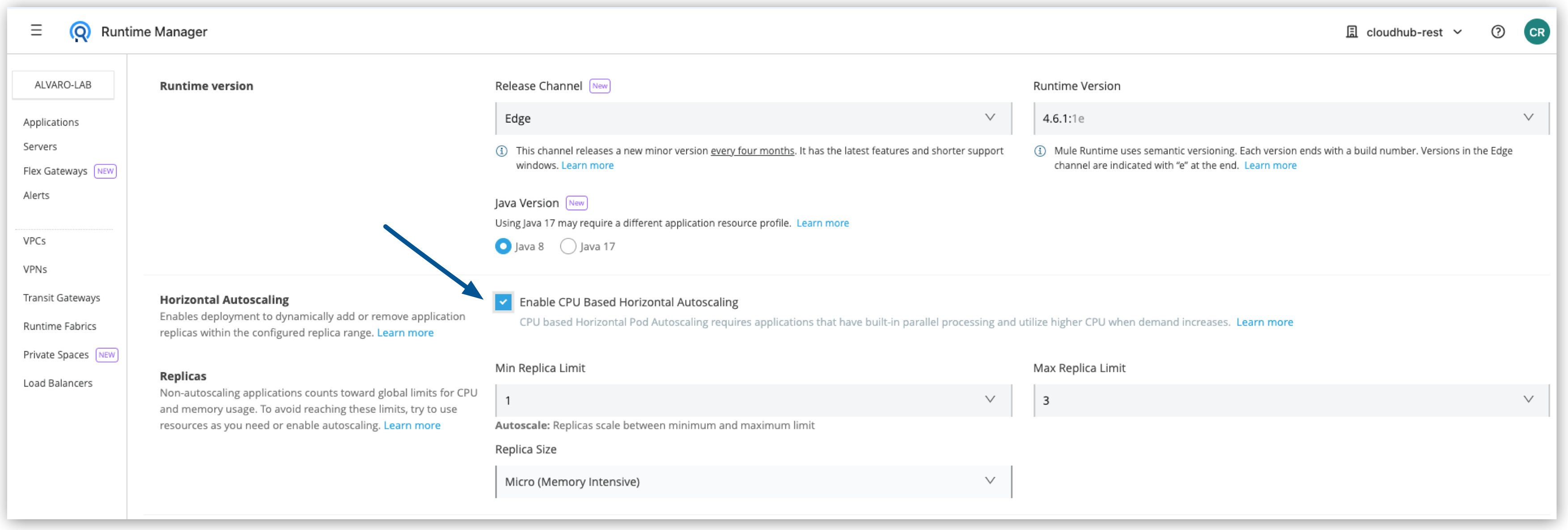Open the hamburger navigation menu
The width and height of the screenshot is (1568, 530).
tap(36, 30)
